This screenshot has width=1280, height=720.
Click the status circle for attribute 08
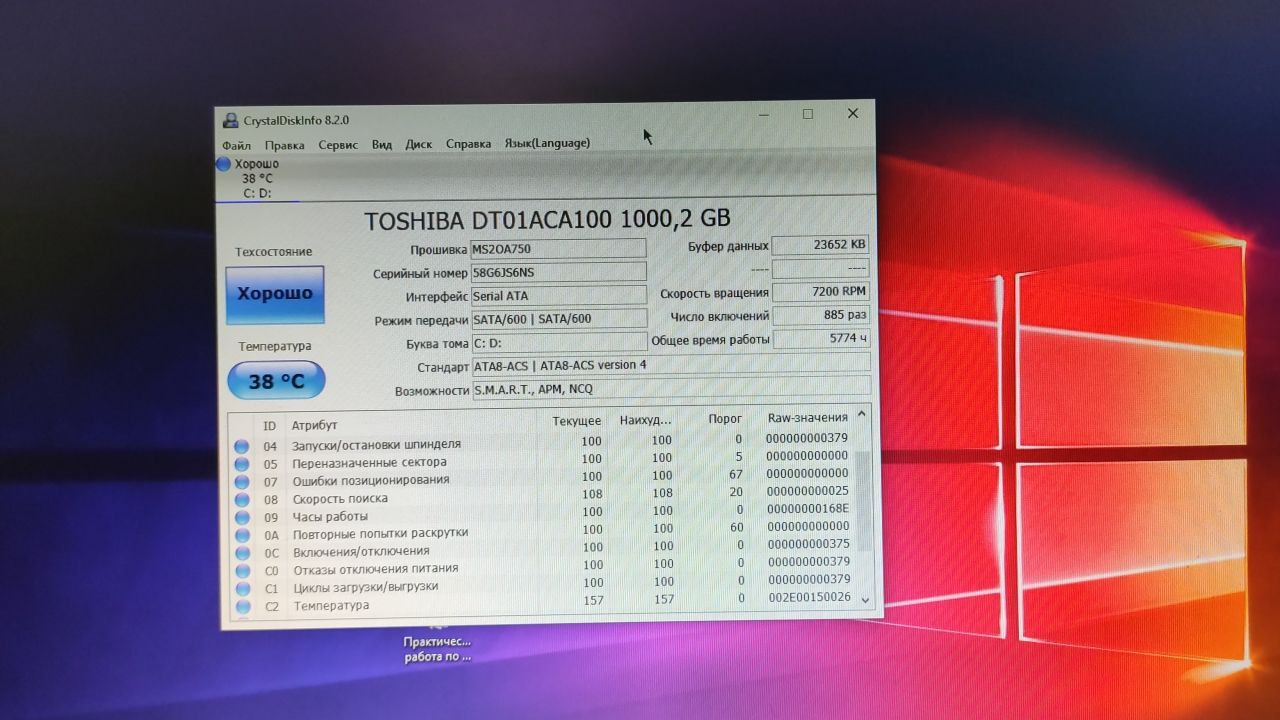coord(241,500)
